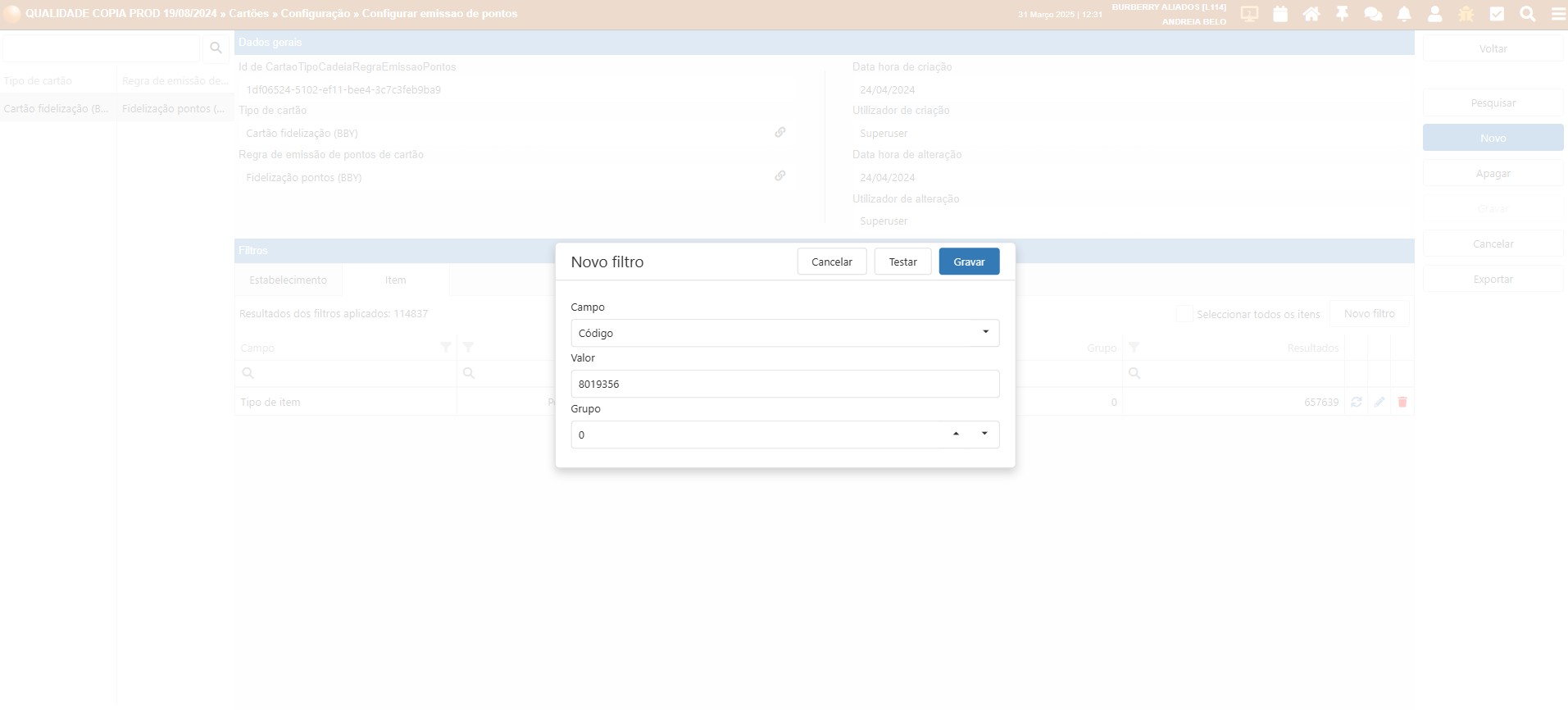Decrease Grupo value with down arrow
The height and width of the screenshot is (710, 1568).
pyautogui.click(x=984, y=434)
